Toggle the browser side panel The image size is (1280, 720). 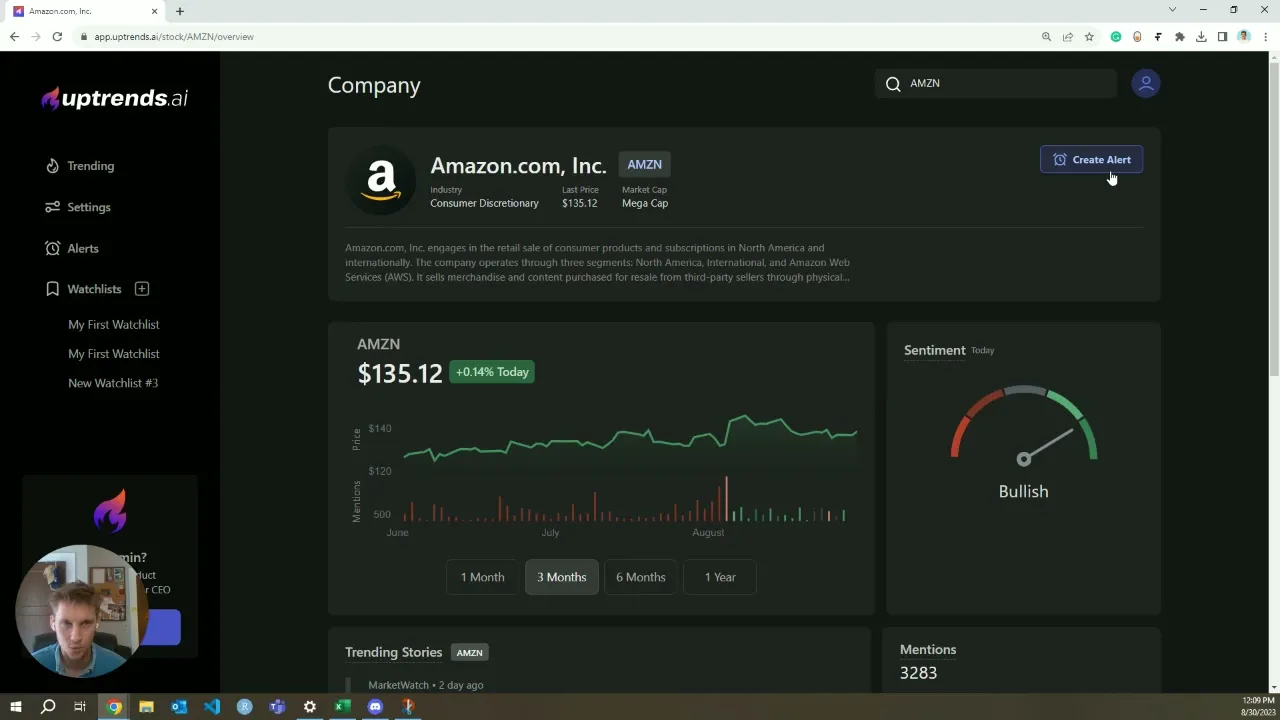tap(1222, 37)
